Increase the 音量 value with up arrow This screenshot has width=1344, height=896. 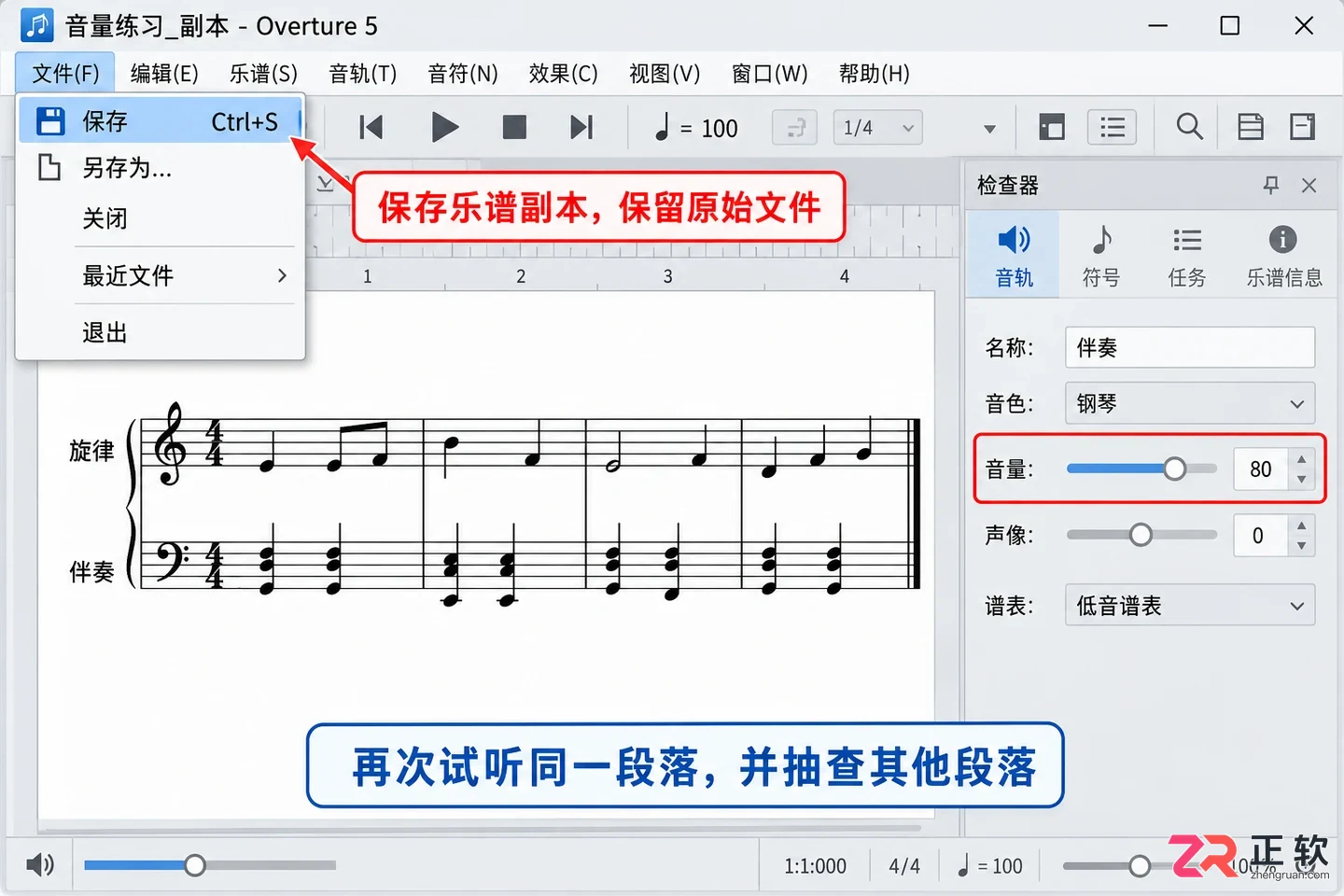(x=1301, y=459)
